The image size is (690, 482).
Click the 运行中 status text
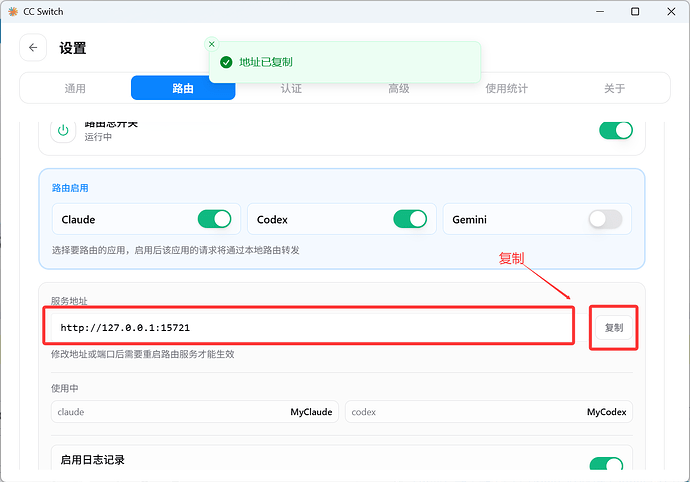pyautogui.click(x=98, y=137)
